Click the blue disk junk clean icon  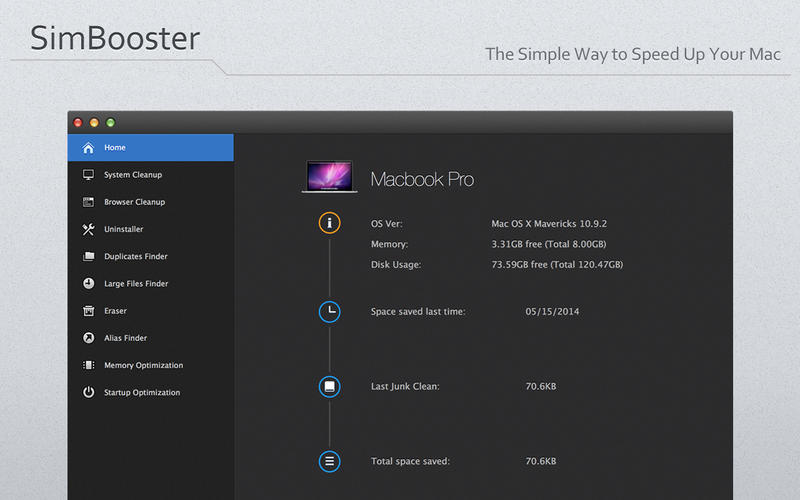click(330, 387)
